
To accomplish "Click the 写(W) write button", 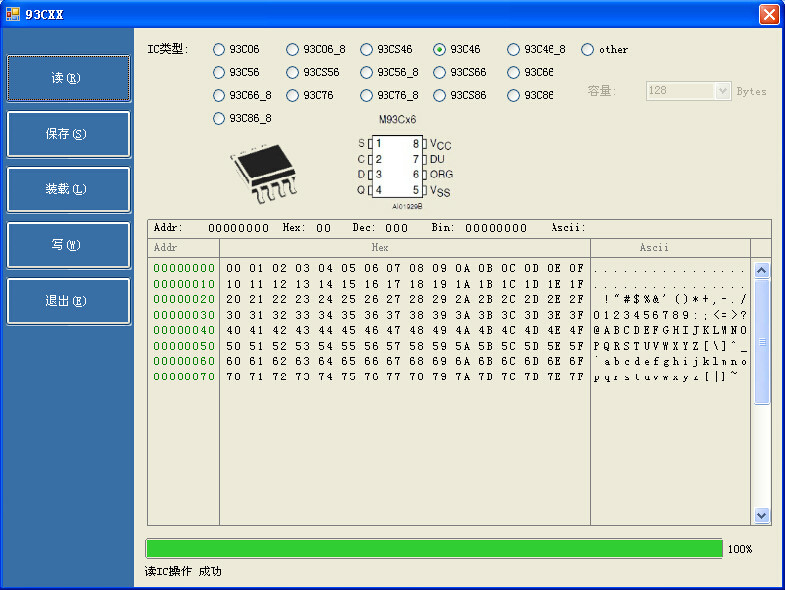I will [x=69, y=245].
